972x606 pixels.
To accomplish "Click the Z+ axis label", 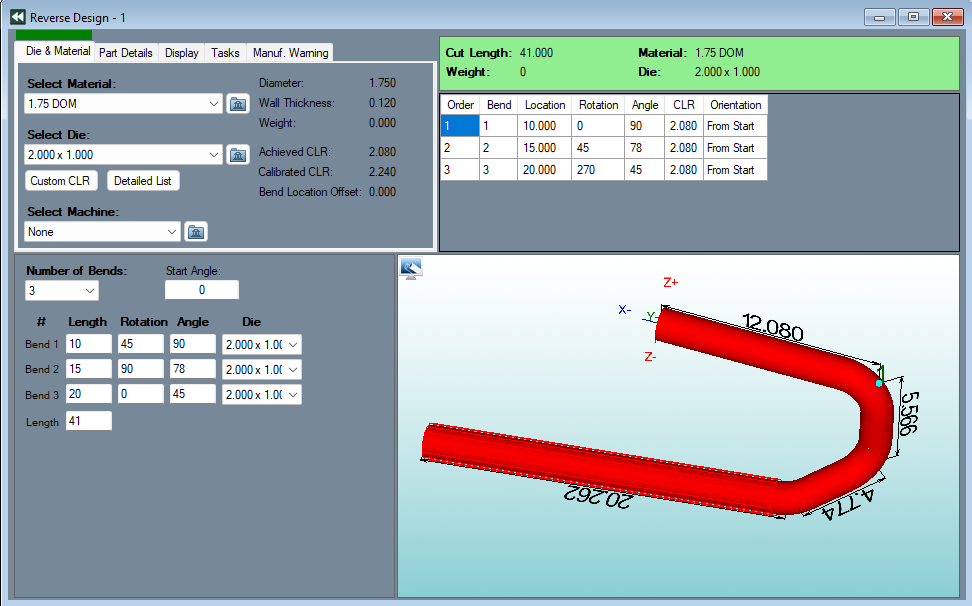I will pyautogui.click(x=671, y=283).
